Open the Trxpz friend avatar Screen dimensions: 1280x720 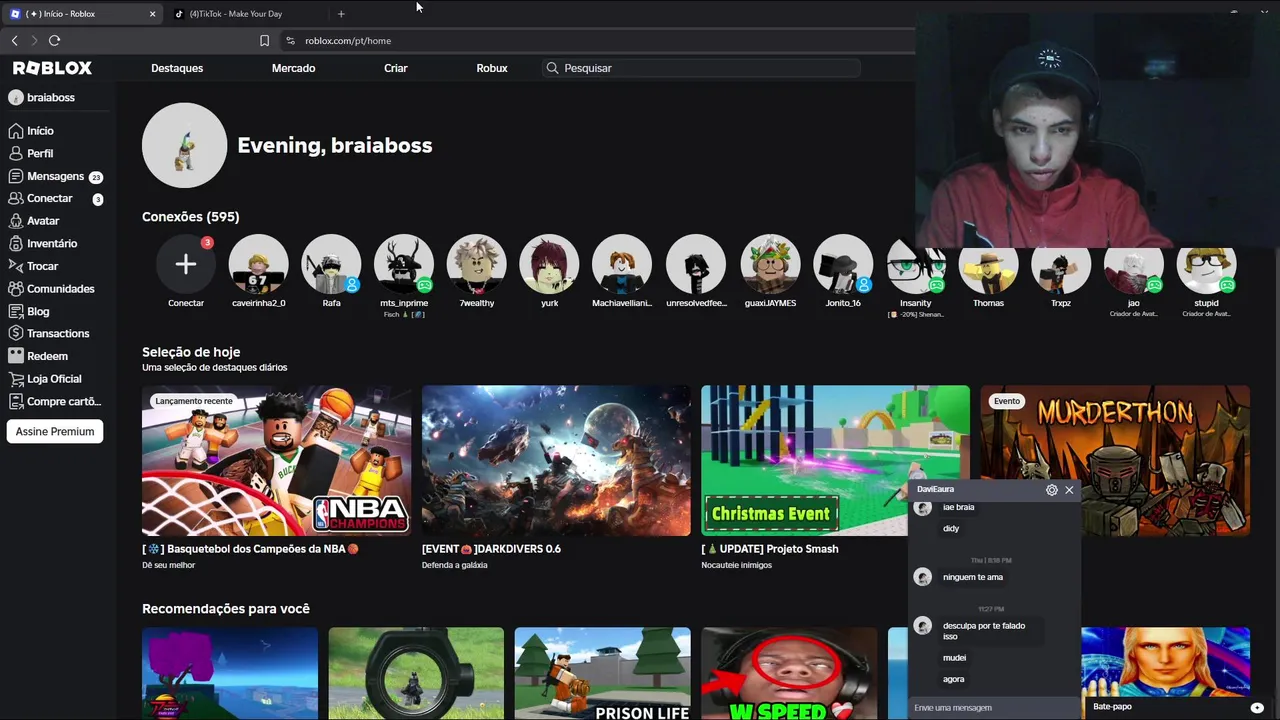click(x=1061, y=270)
